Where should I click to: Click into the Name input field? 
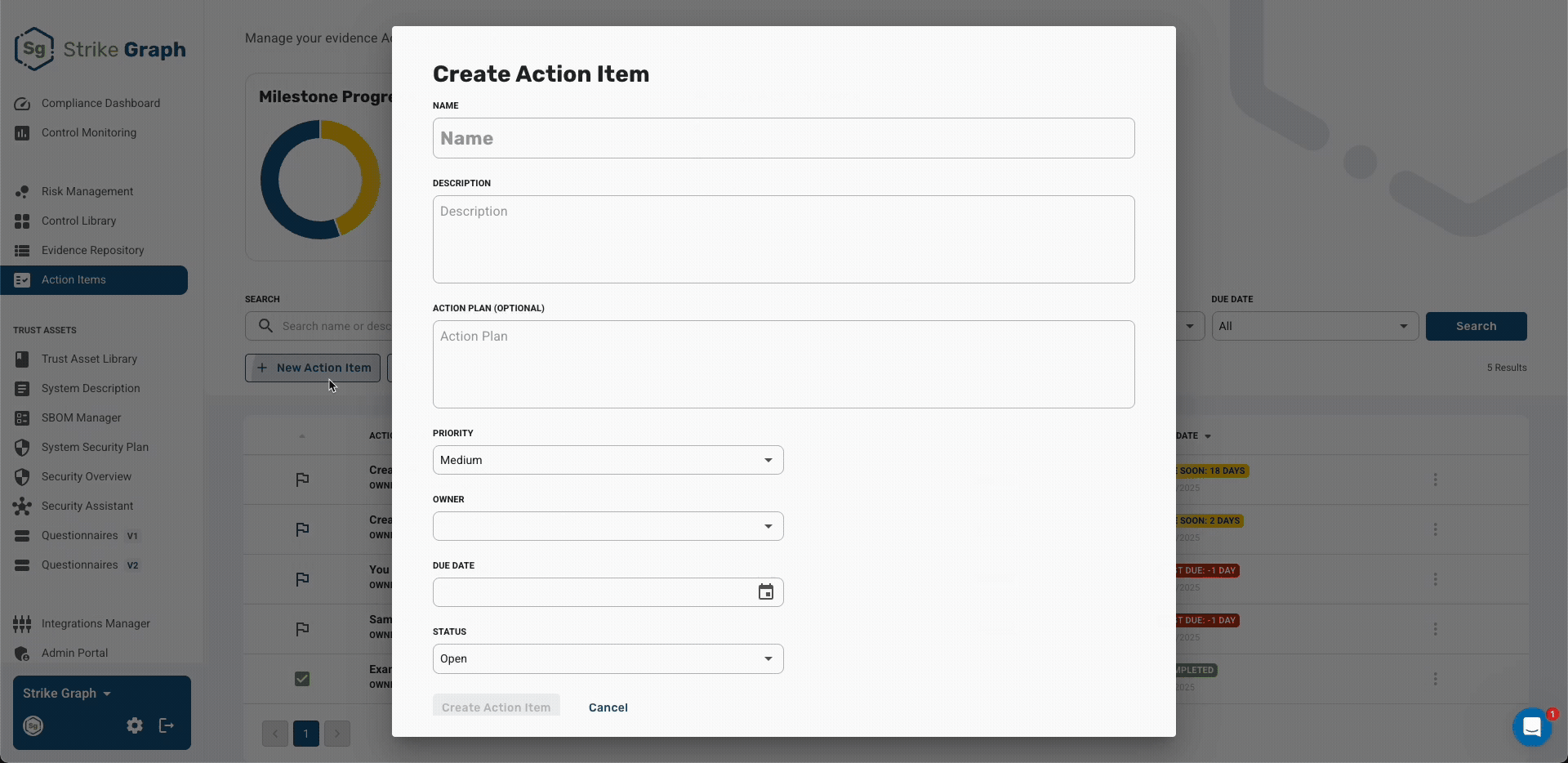(x=783, y=138)
